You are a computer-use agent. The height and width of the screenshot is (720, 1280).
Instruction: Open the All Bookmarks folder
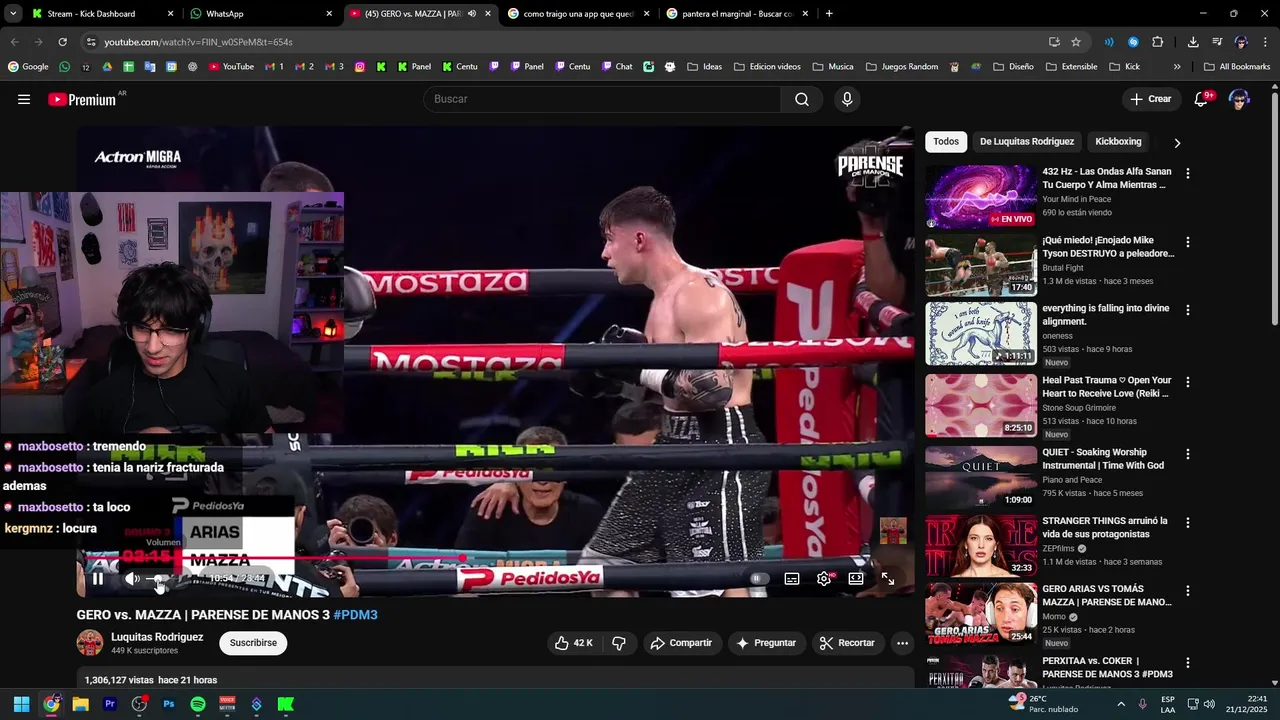1237,67
